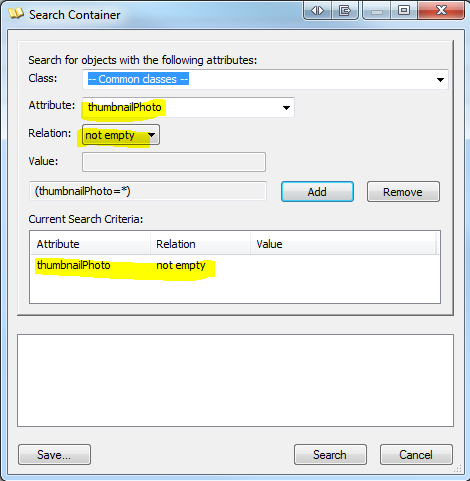The height and width of the screenshot is (481, 470).
Task: Click the empty results list pane
Action: point(235,380)
